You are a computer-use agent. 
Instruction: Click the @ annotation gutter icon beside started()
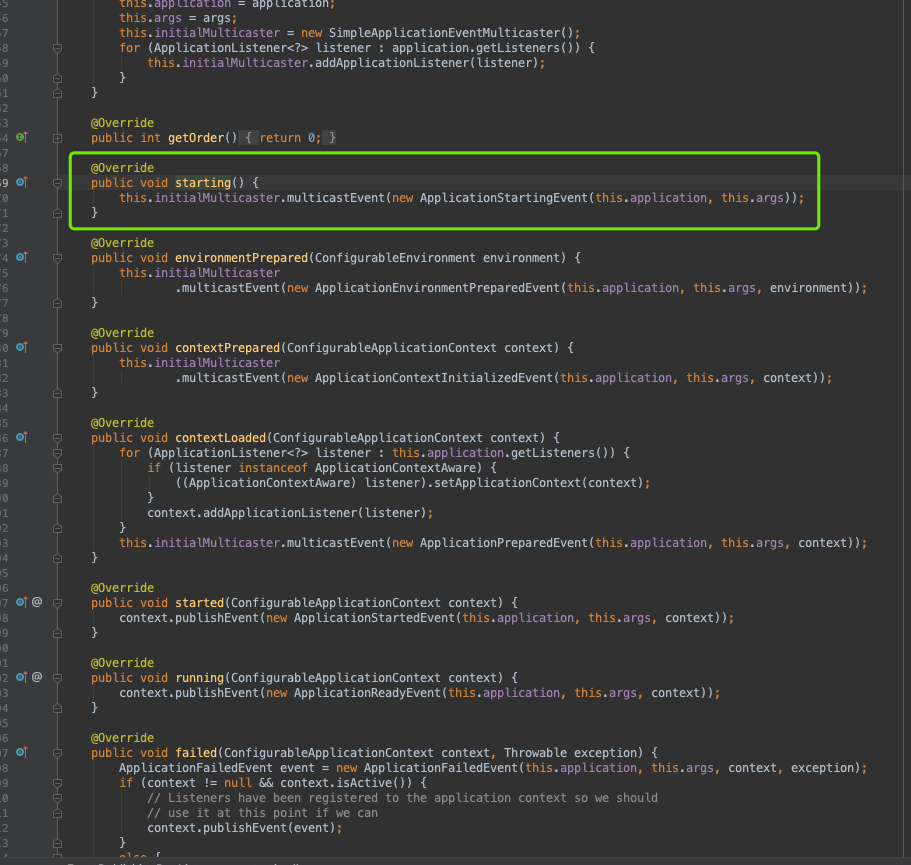pos(37,603)
